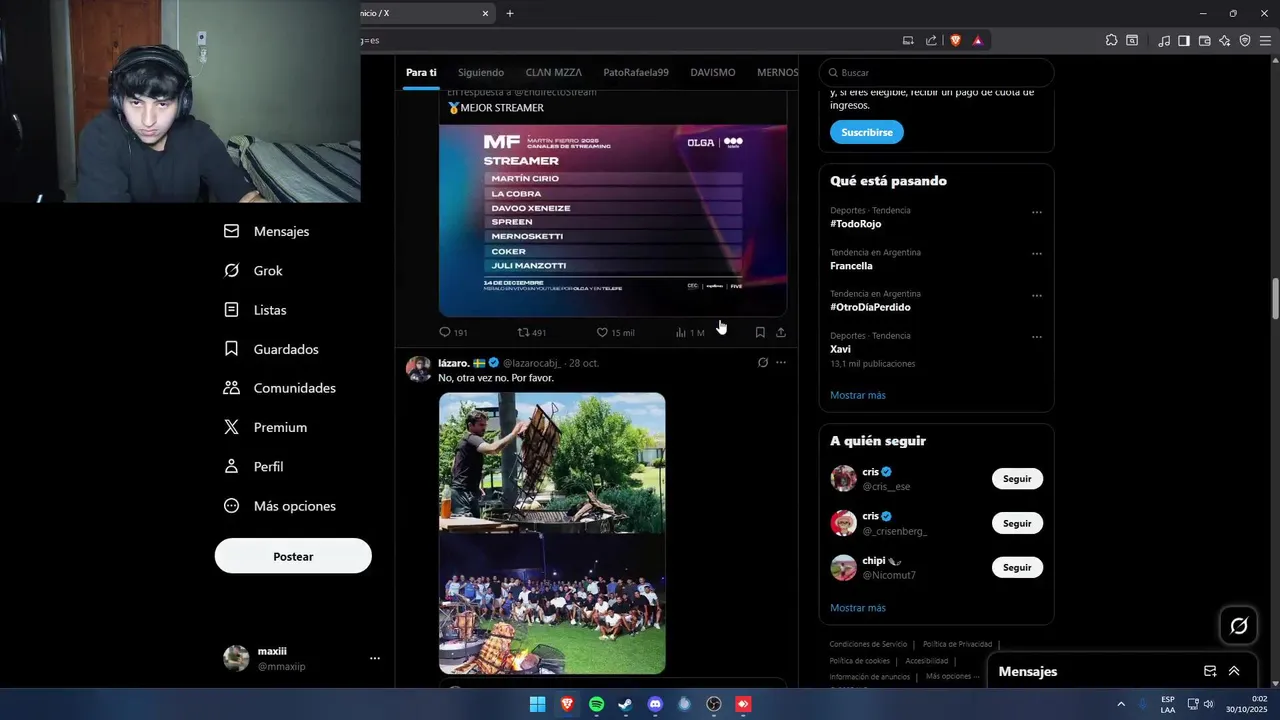
Task: Open options for #OtroDíaPerdido trend
Action: [1037, 296]
